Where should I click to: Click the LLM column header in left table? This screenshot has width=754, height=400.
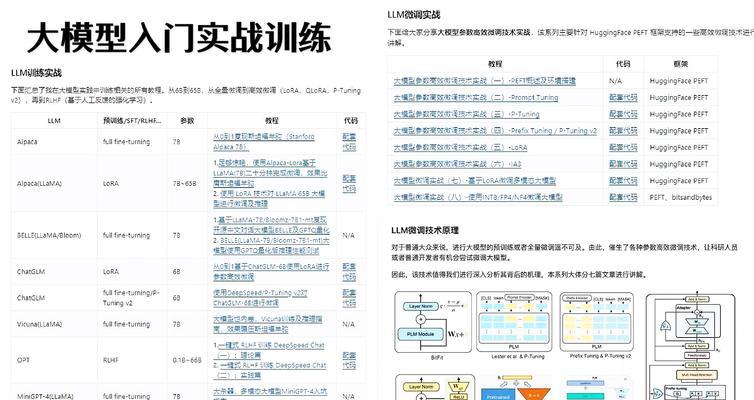tap(54, 121)
